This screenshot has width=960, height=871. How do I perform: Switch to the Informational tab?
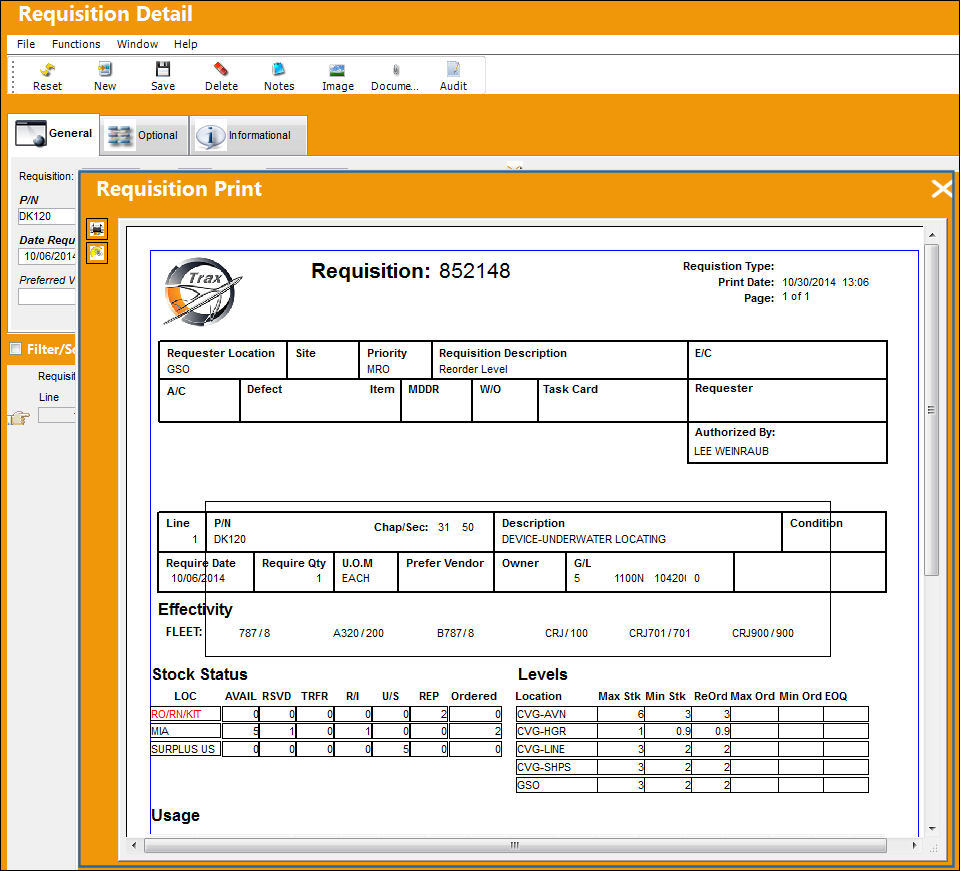(248, 135)
